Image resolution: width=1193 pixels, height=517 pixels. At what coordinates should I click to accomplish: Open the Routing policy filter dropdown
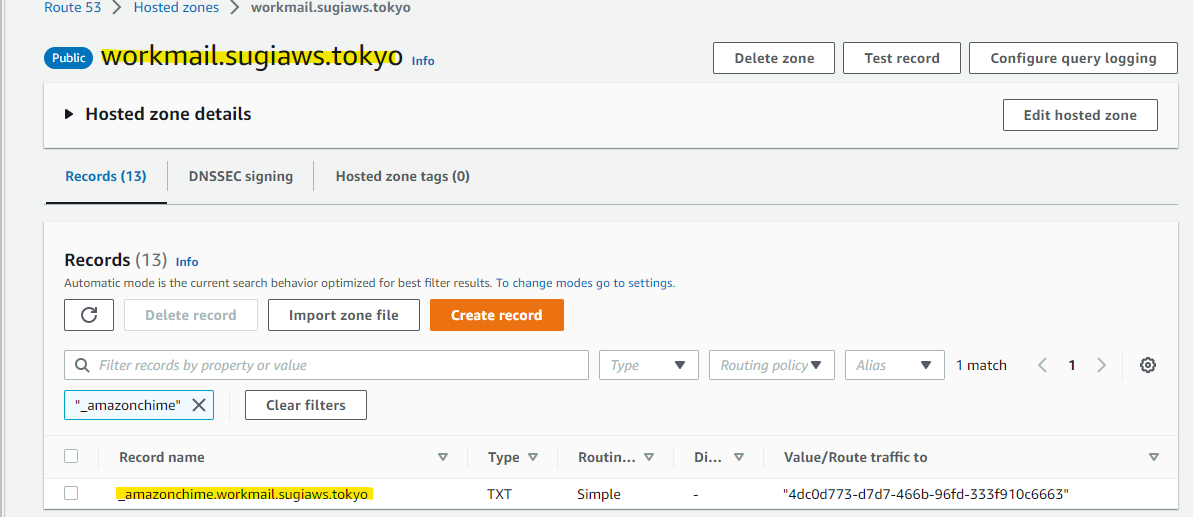[771, 365]
